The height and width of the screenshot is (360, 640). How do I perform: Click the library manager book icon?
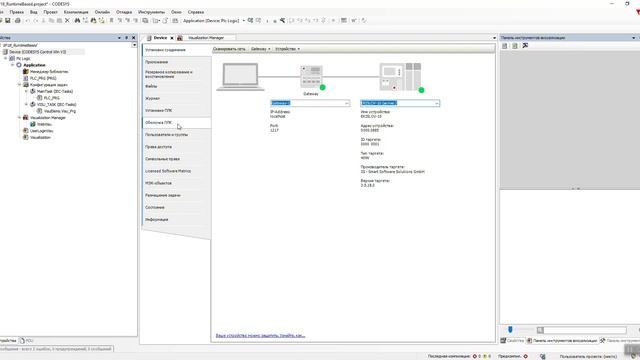point(26,71)
